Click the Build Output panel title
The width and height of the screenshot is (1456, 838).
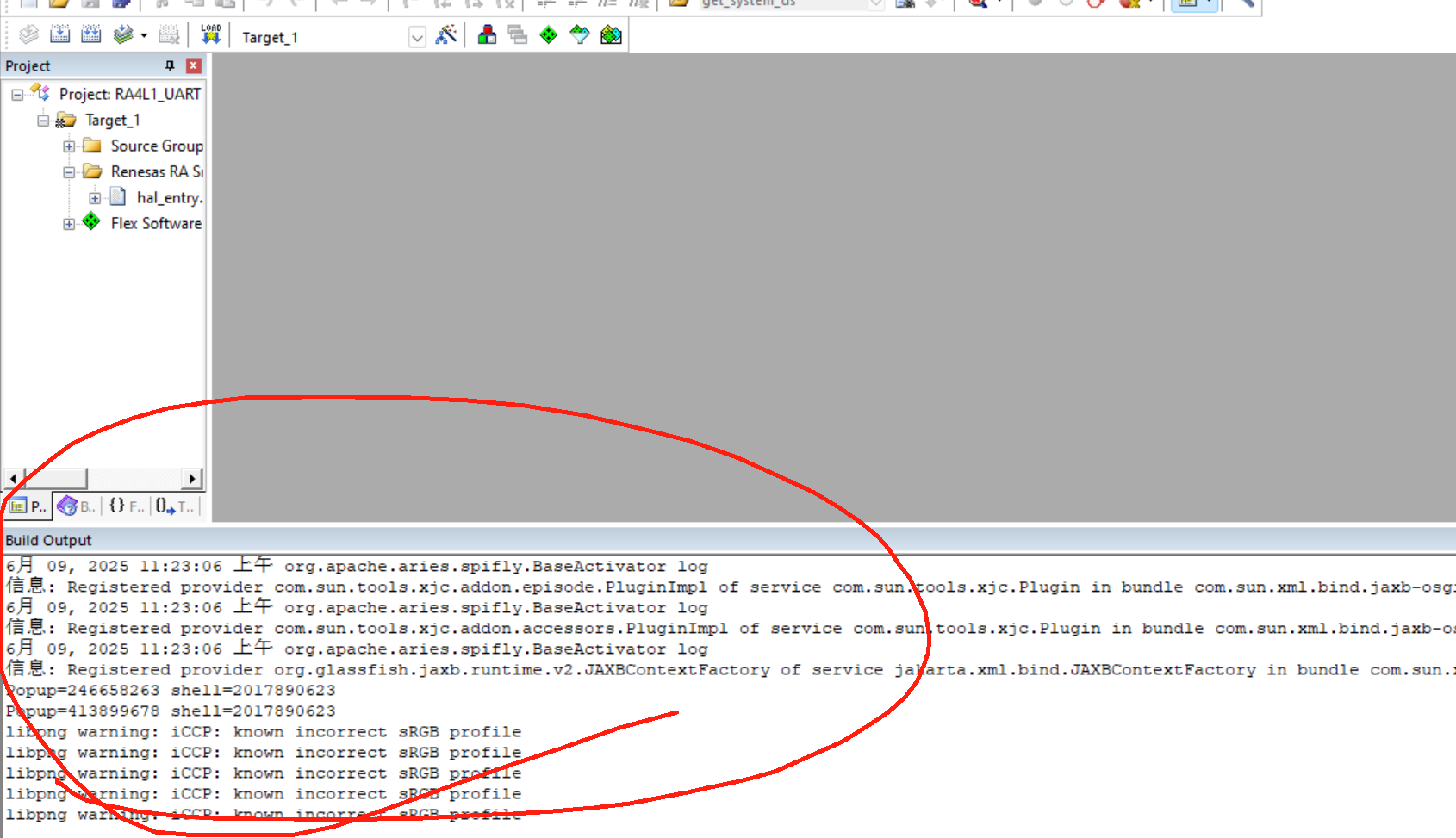(x=48, y=540)
